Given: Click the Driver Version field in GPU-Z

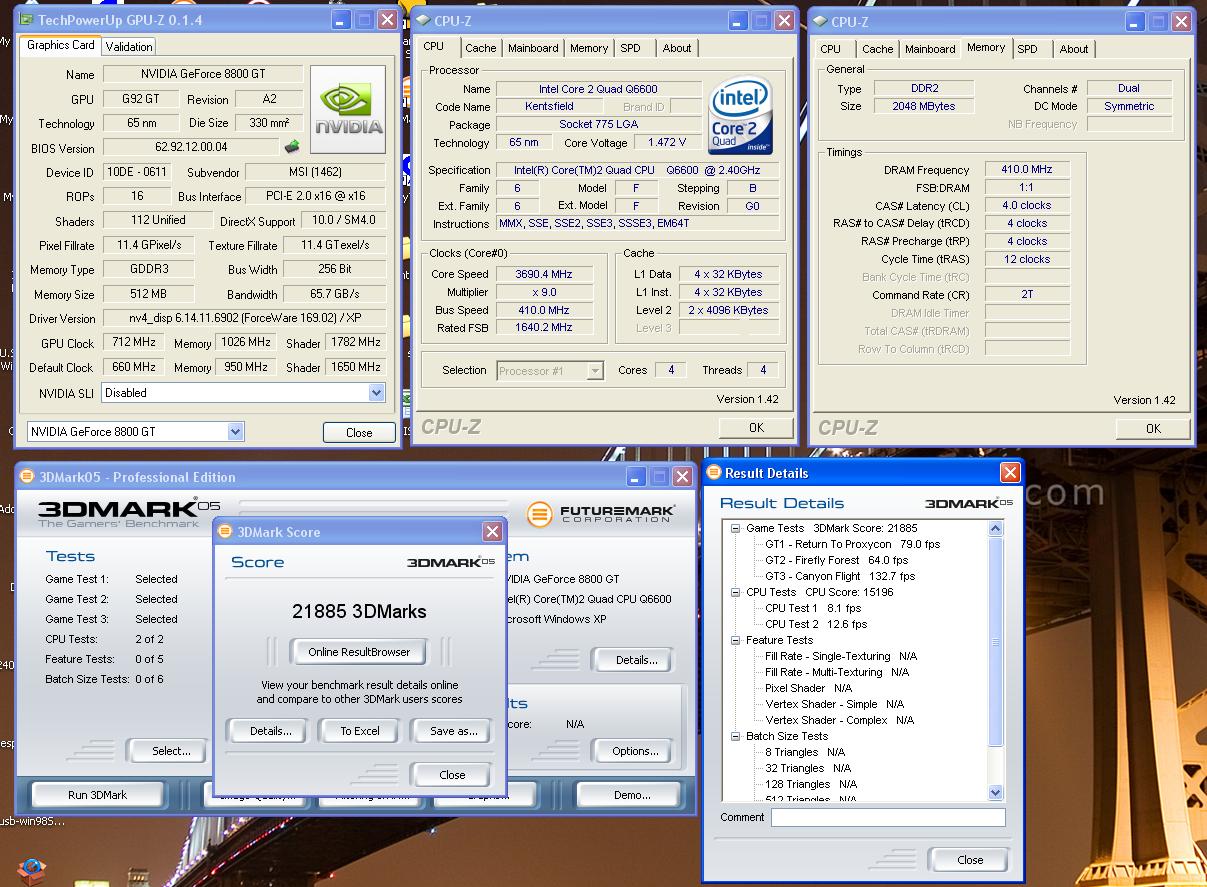Looking at the screenshot, I should (243, 319).
